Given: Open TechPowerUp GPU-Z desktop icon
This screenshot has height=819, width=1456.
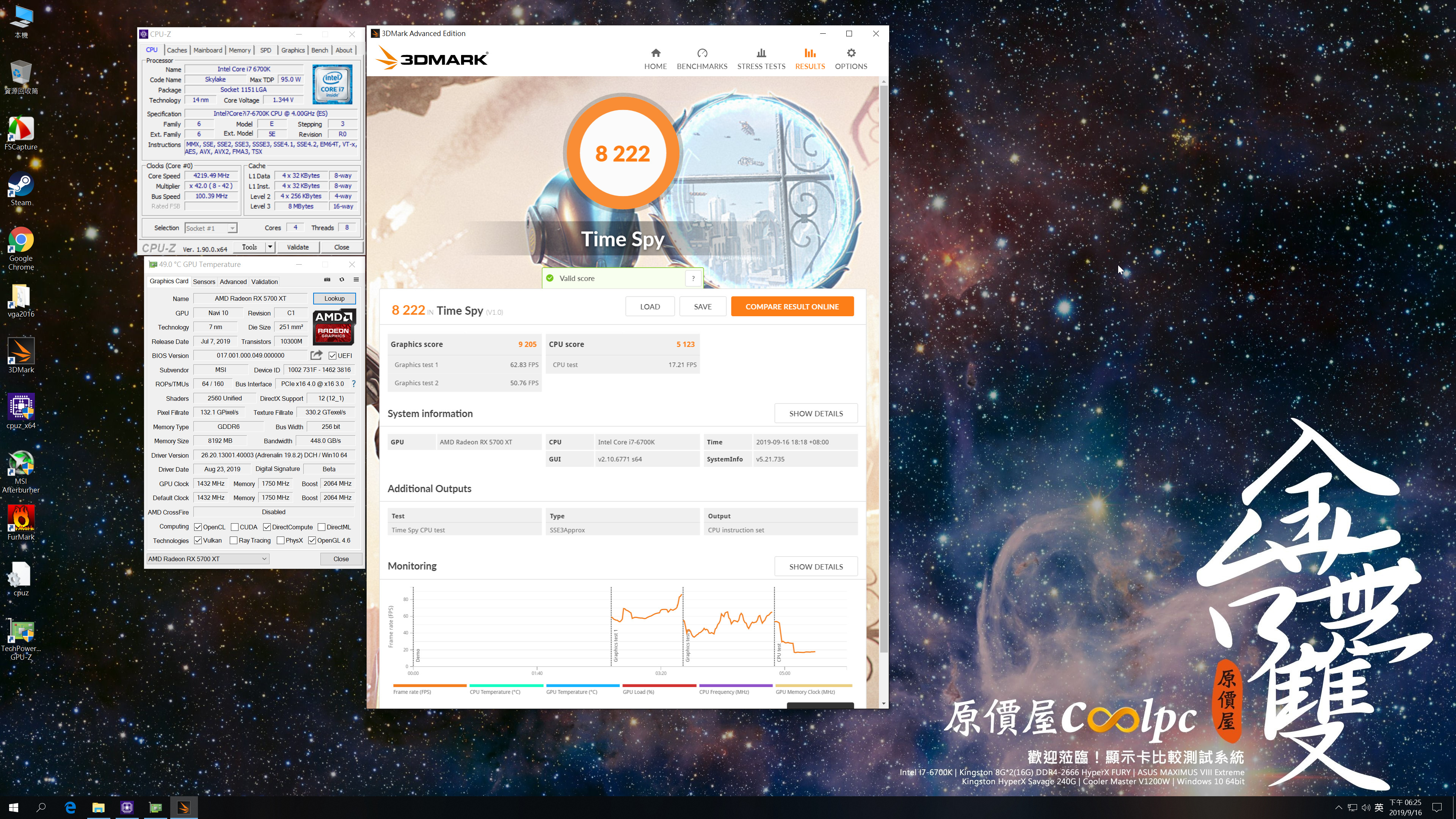Looking at the screenshot, I should pos(21,640).
